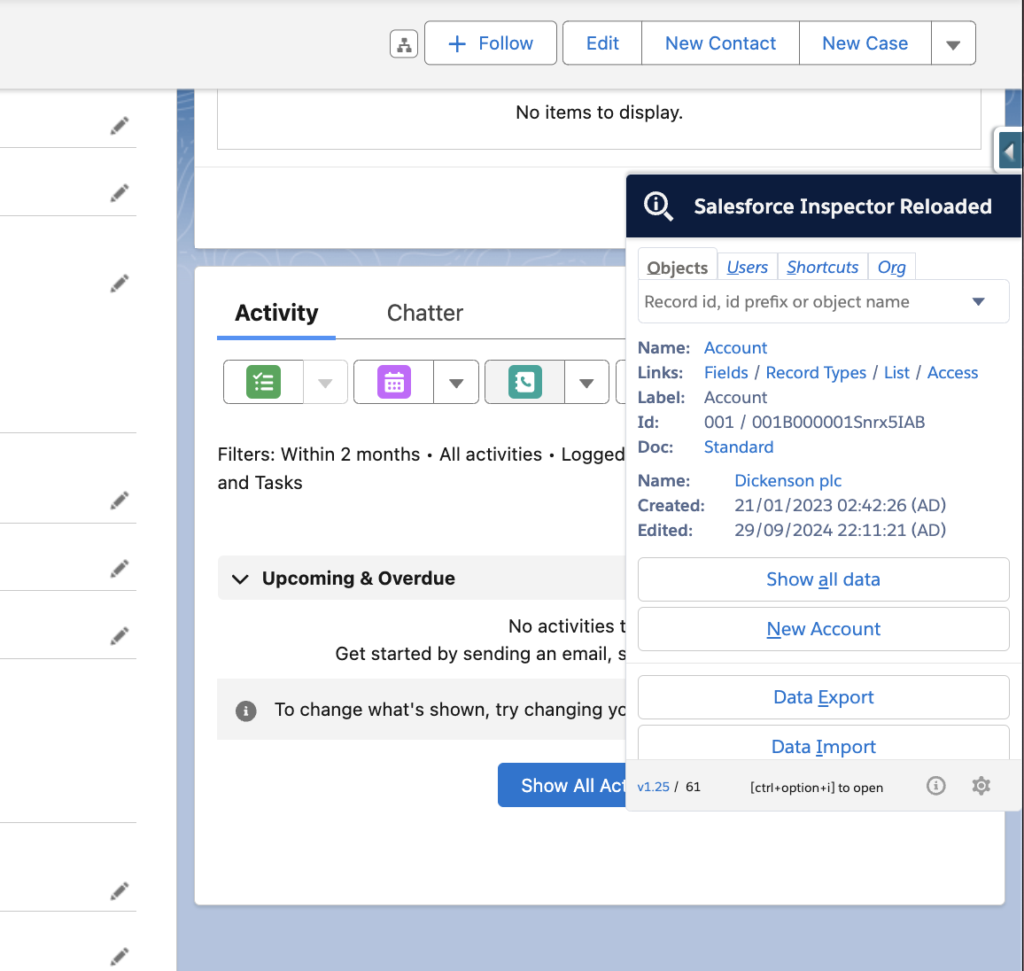Image resolution: width=1024 pixels, height=971 pixels.
Task: Select the Objects tab in Inspector
Action: pyautogui.click(x=677, y=268)
